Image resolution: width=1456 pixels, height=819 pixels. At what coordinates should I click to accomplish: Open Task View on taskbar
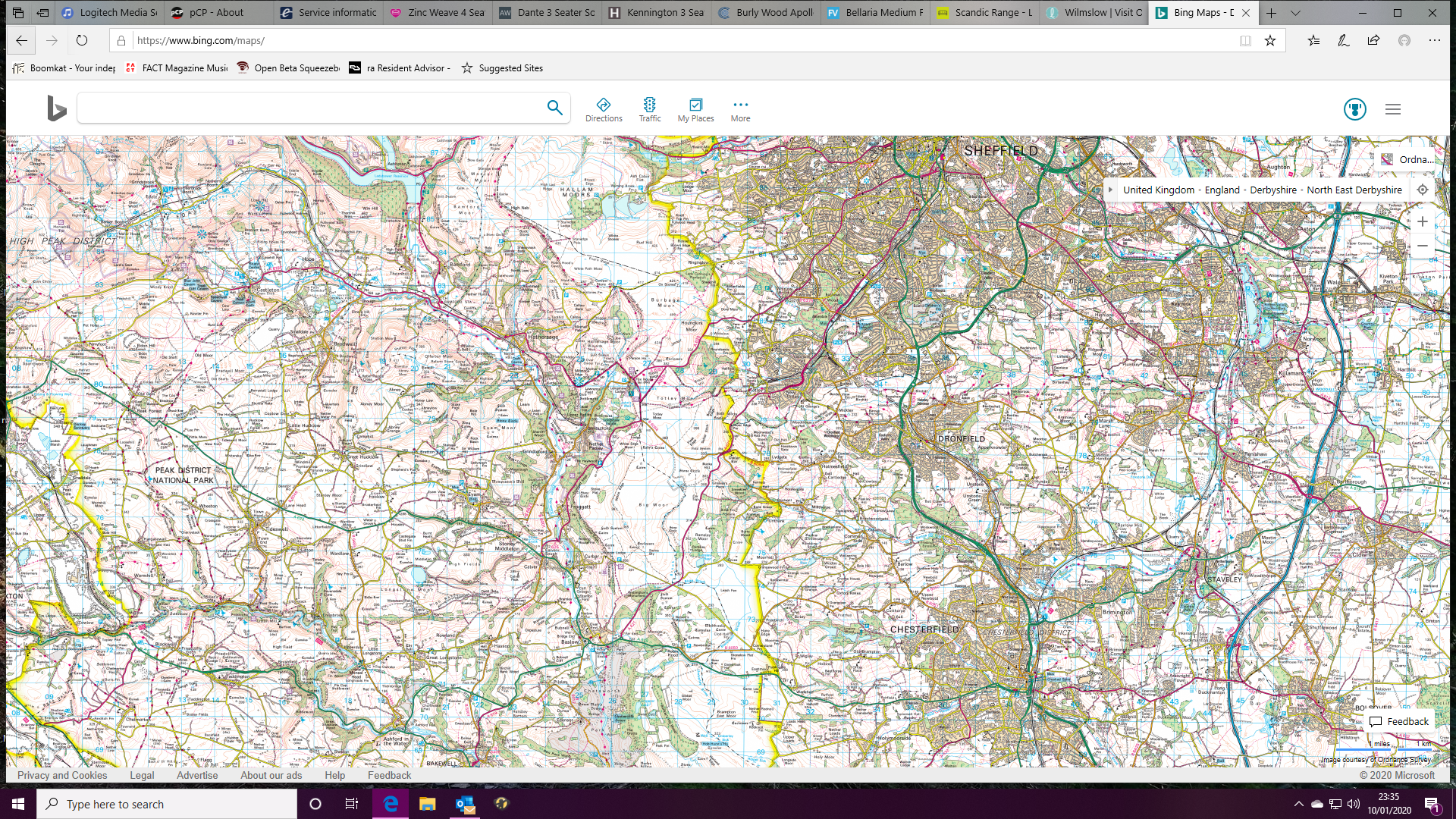(351, 804)
